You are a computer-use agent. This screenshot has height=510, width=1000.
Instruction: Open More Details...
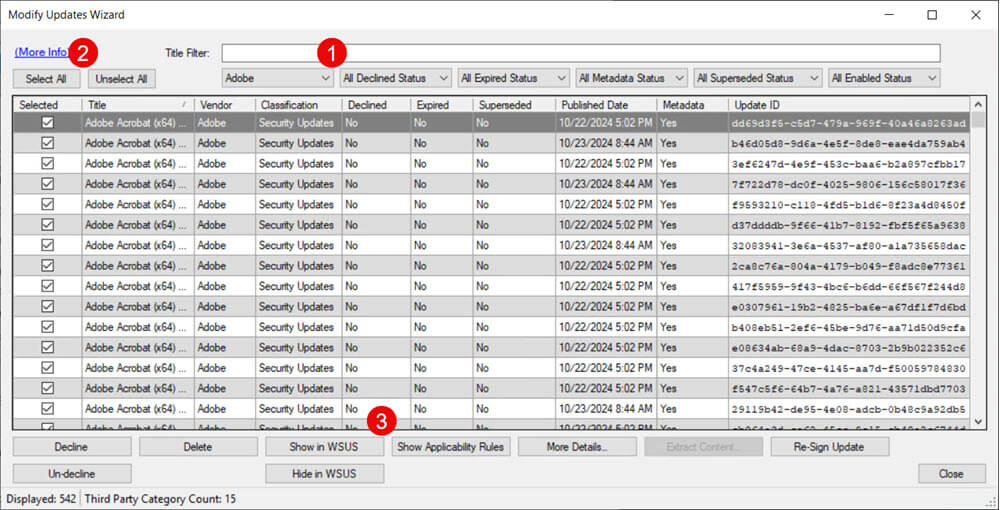pos(577,447)
